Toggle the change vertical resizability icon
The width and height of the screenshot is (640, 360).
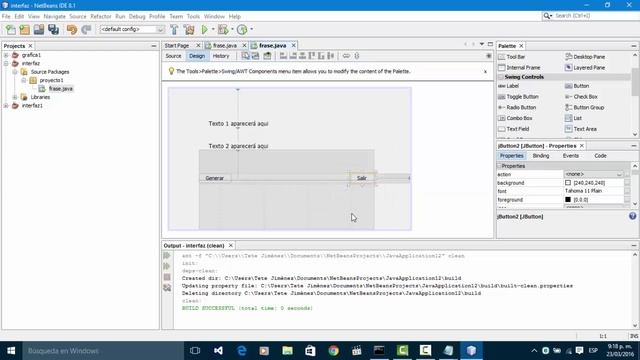[x=357, y=56]
